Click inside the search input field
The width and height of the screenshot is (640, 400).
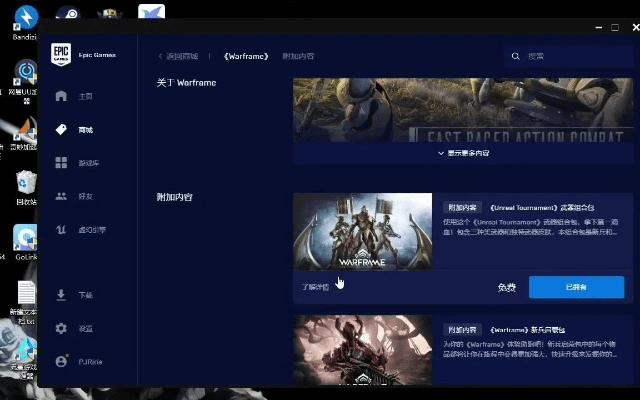point(570,56)
